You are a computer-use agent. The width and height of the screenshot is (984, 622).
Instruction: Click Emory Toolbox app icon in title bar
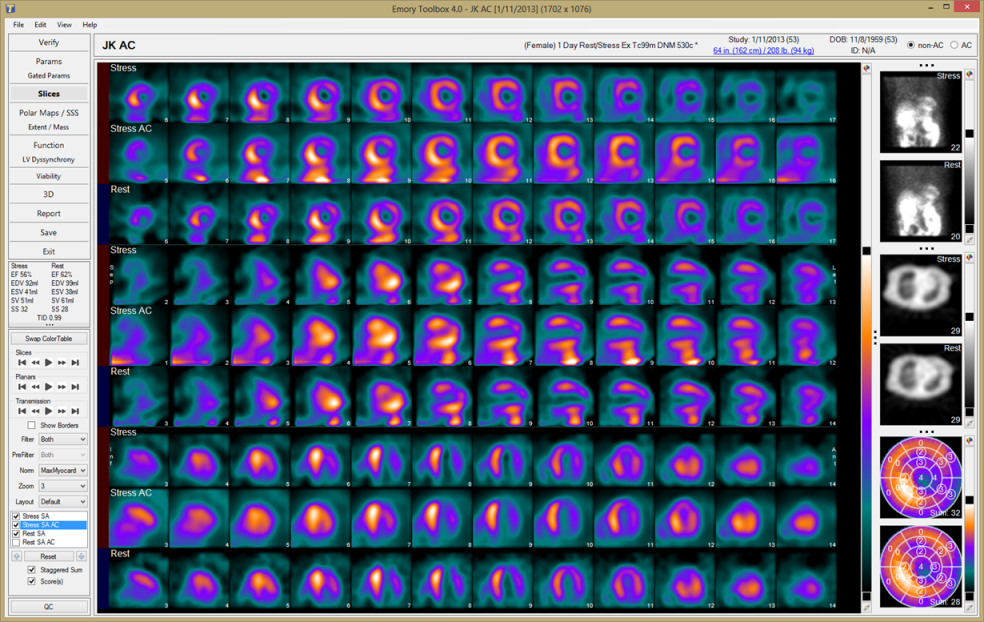pos(9,9)
